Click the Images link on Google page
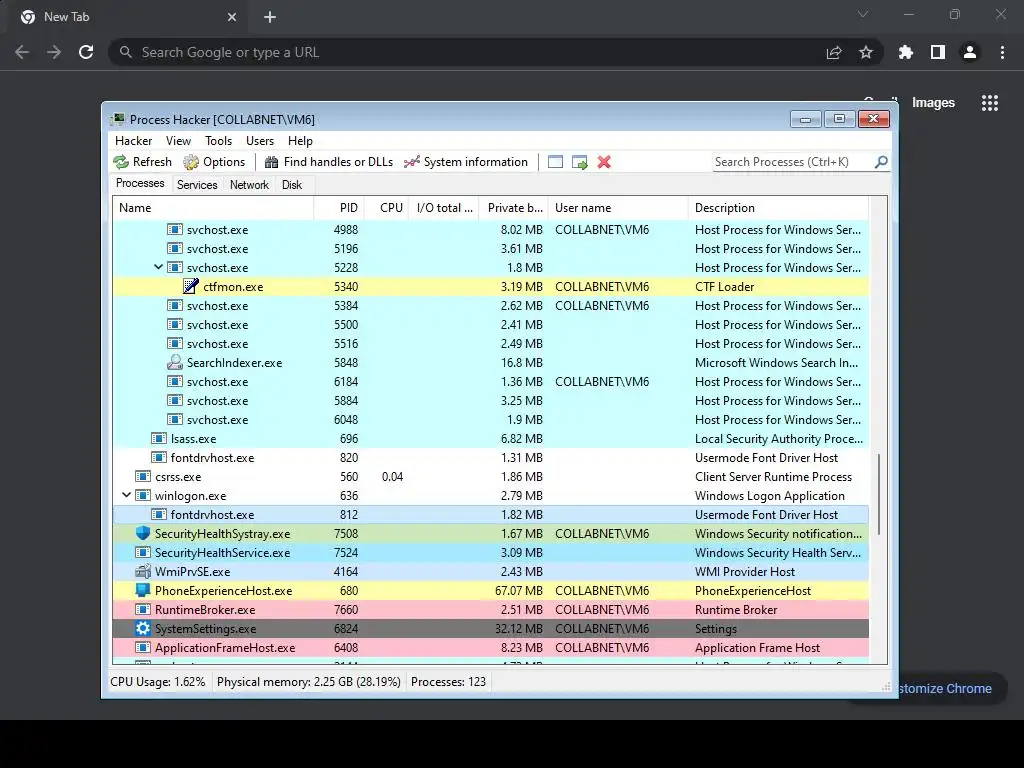The image size is (1024, 768). pos(933,103)
